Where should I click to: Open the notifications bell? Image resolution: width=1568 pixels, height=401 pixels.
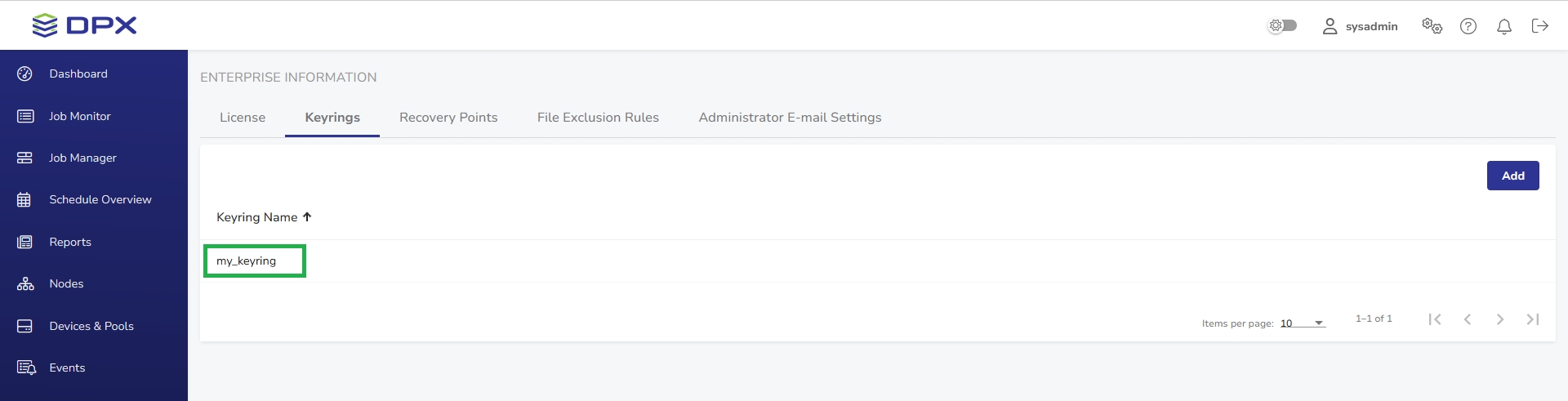1504,26
